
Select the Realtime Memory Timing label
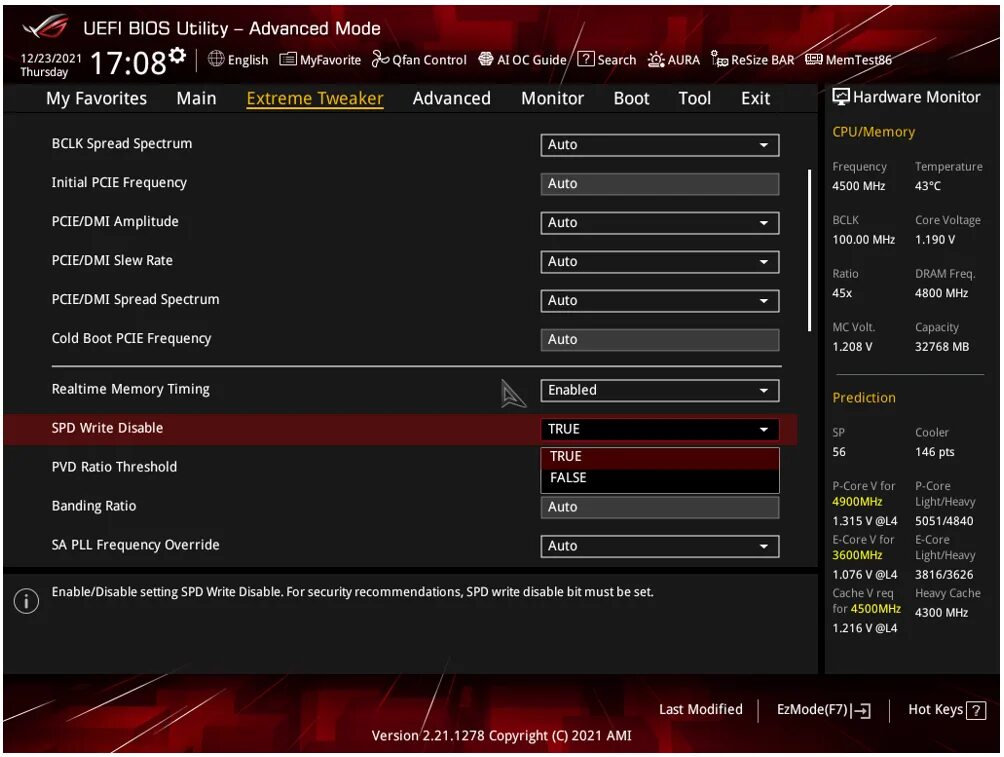pos(131,389)
